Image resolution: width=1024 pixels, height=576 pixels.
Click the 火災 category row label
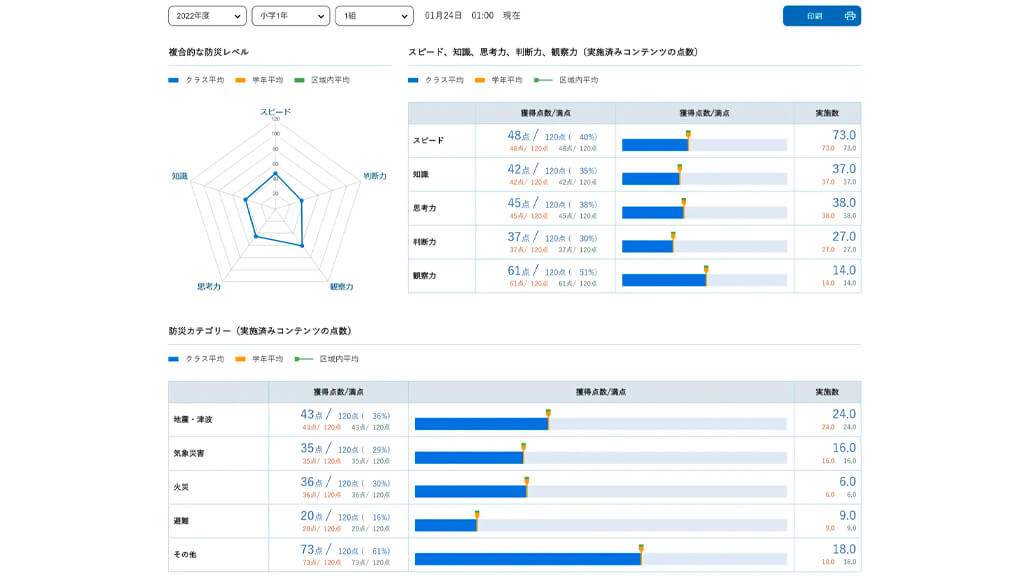[x=181, y=487]
